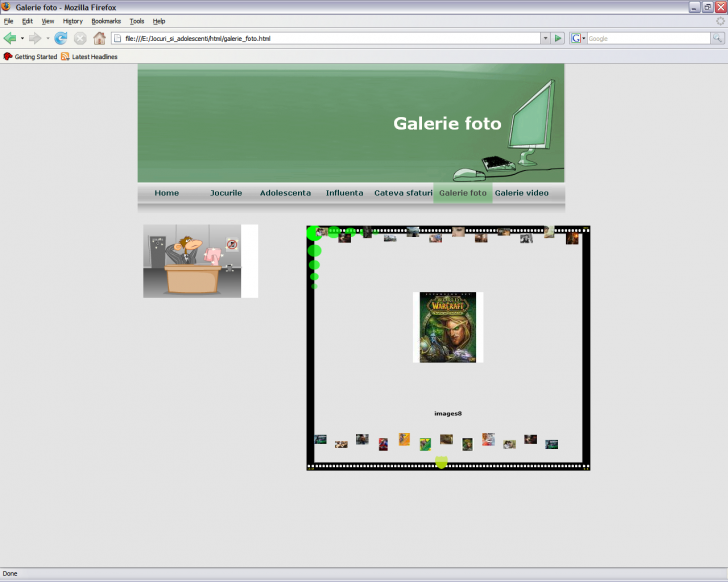Open the Tools menu
The width and height of the screenshot is (728, 582).
(x=137, y=21)
